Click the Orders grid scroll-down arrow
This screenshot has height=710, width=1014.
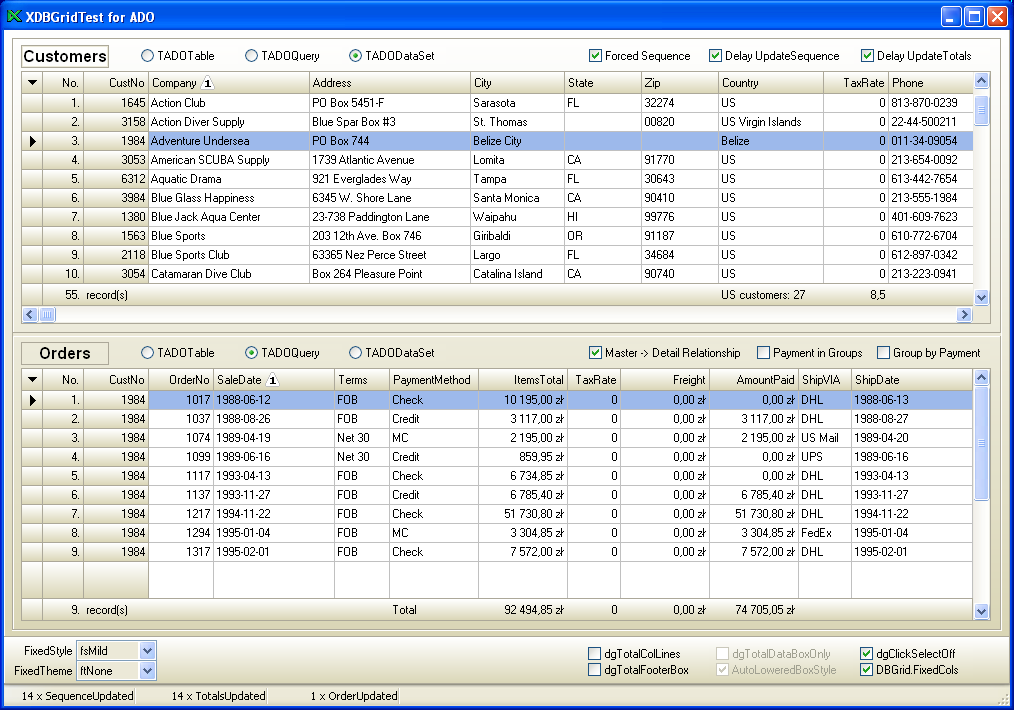[981, 611]
